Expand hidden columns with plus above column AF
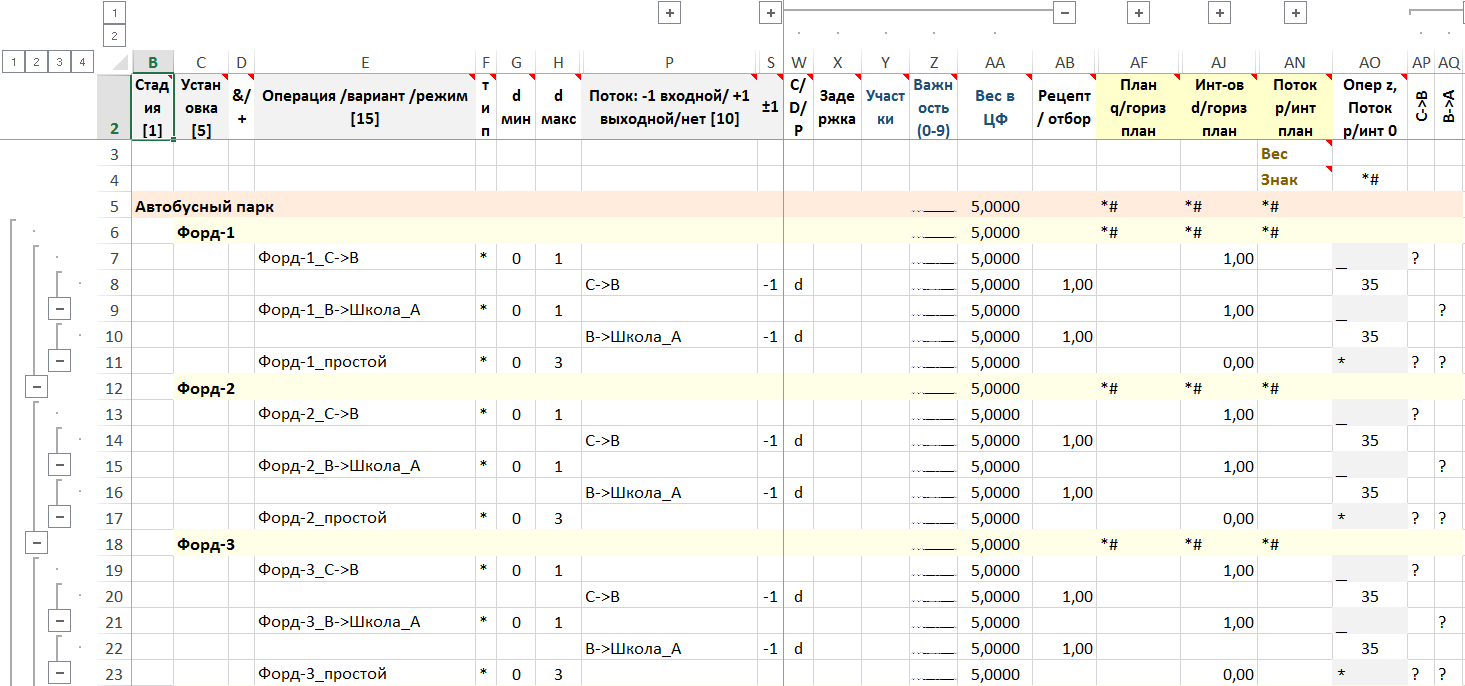The image size is (1465, 686). pyautogui.click(x=1138, y=13)
